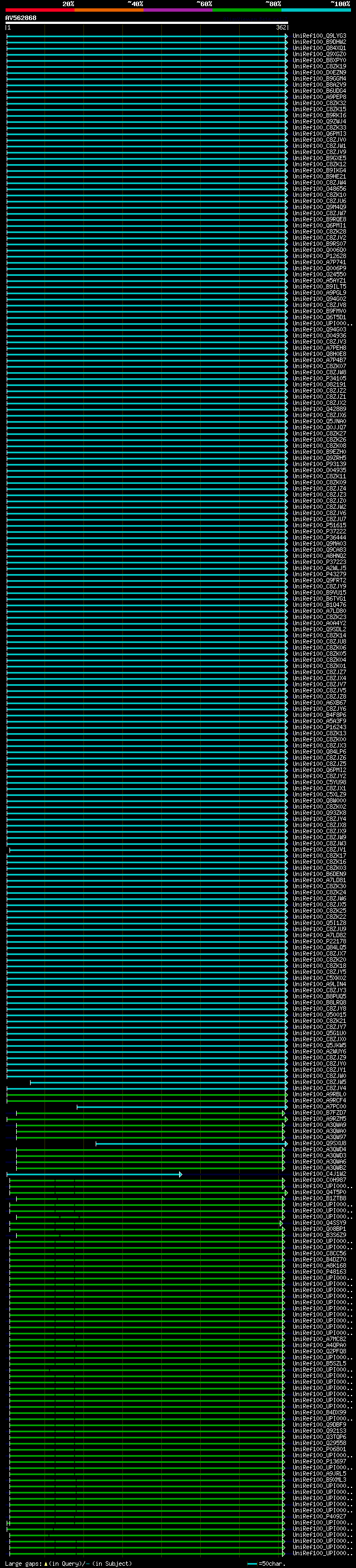
Task: Select hit label UniRef100_Q08BP1
Action: pyautogui.click(x=319, y=1229)
